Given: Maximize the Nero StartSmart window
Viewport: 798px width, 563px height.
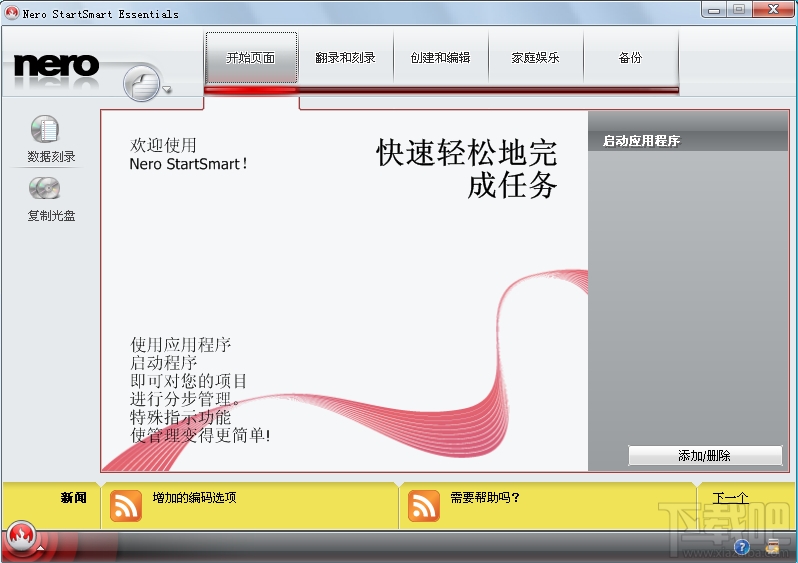Looking at the screenshot, I should 739,10.
